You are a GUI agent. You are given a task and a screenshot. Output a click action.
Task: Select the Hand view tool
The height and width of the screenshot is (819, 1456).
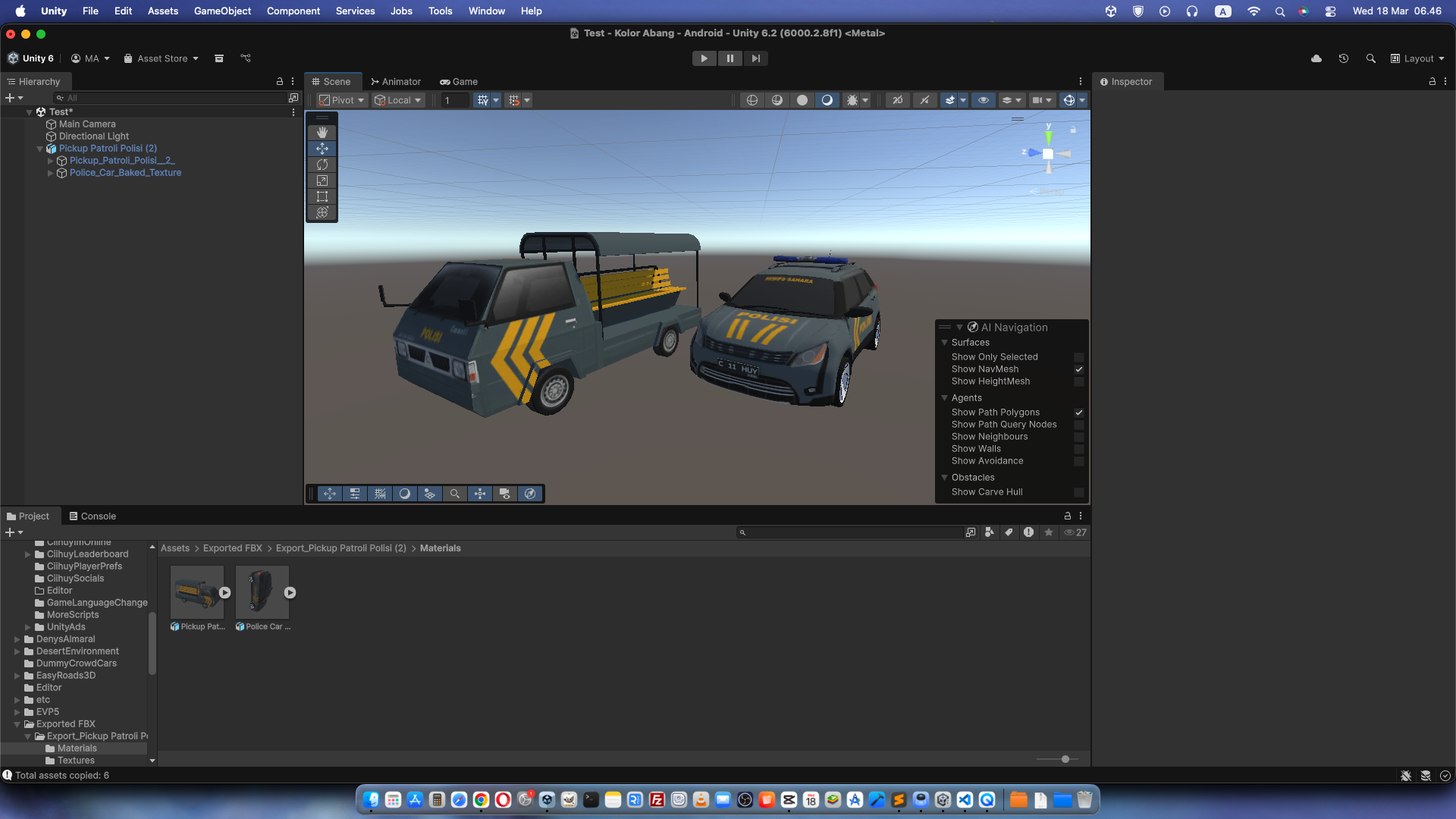click(322, 132)
